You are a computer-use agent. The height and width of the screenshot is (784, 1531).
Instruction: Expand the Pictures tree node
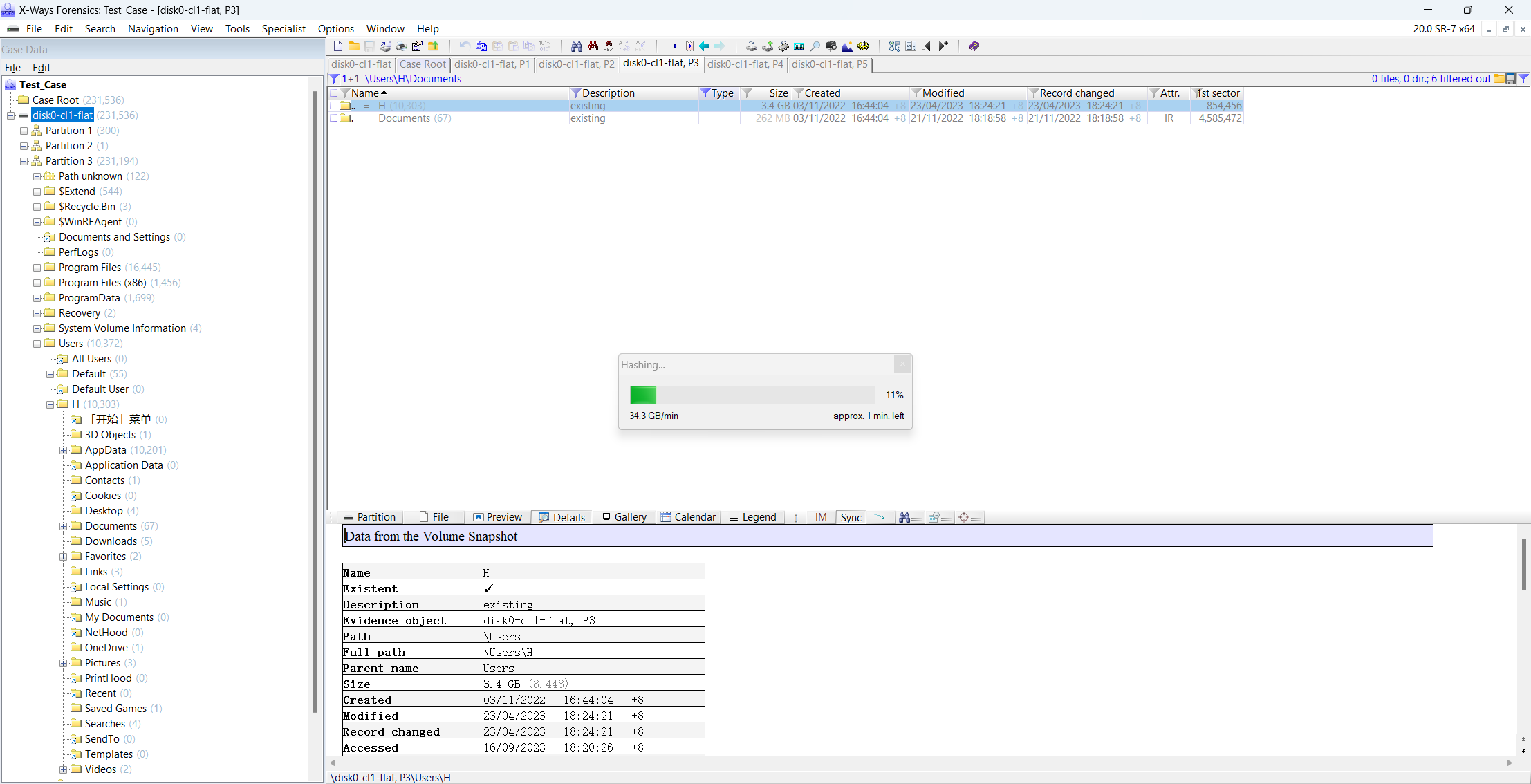[64, 663]
